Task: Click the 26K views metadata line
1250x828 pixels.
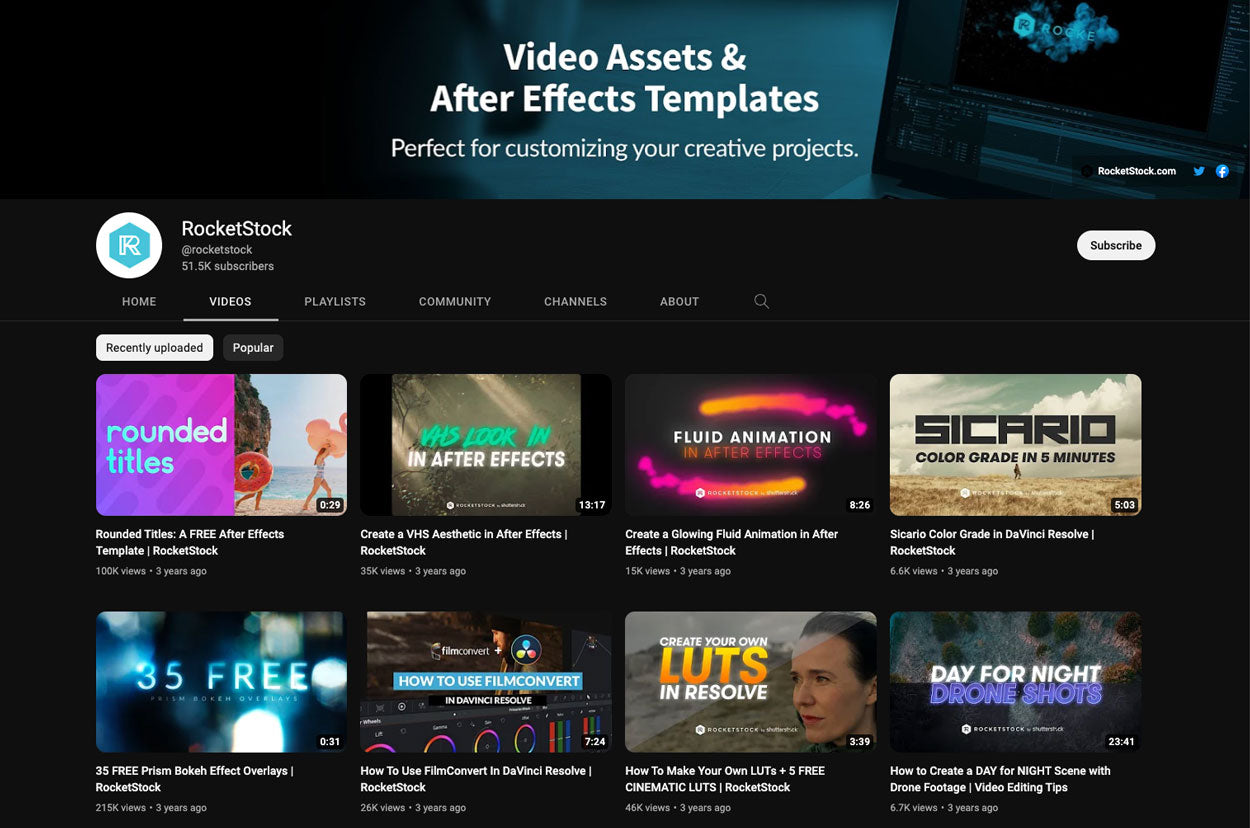Action: coord(413,808)
